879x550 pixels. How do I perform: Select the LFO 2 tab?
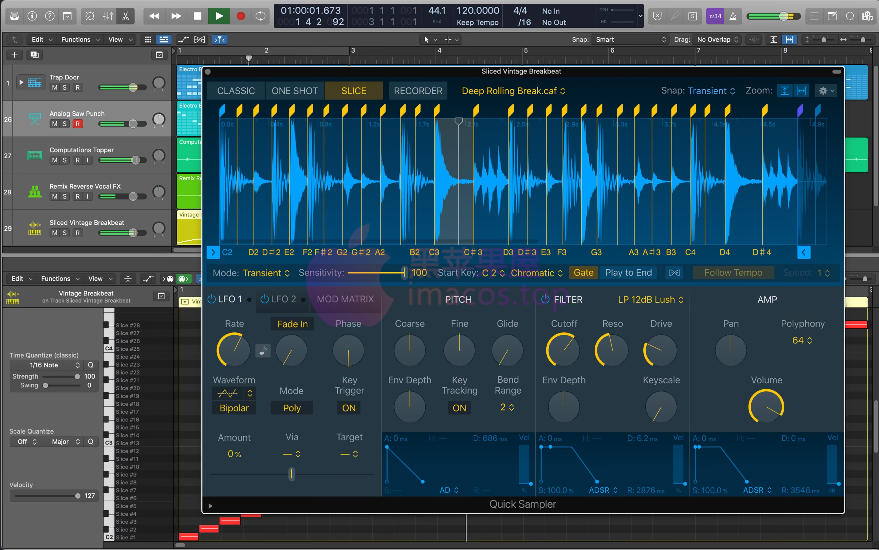click(x=283, y=299)
